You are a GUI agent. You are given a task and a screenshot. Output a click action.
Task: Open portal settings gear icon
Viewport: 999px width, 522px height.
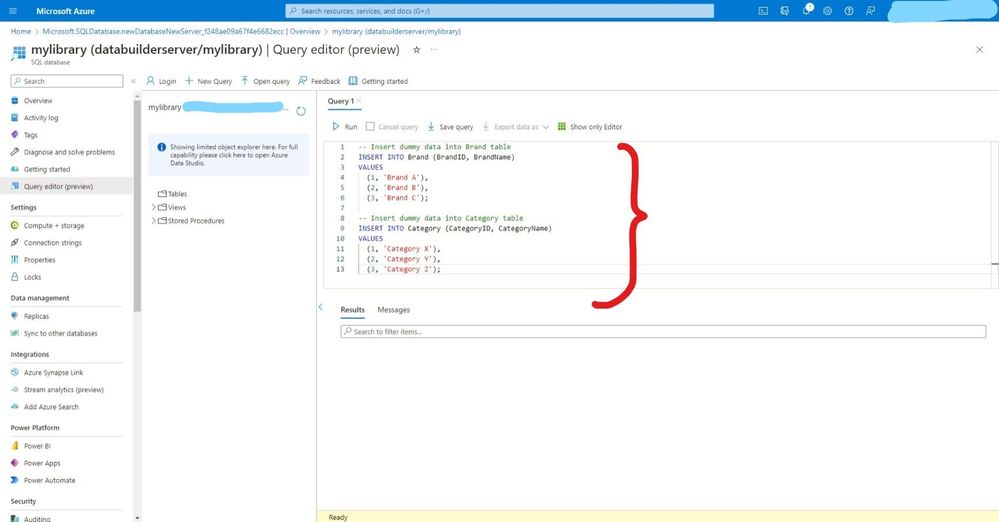tap(828, 11)
